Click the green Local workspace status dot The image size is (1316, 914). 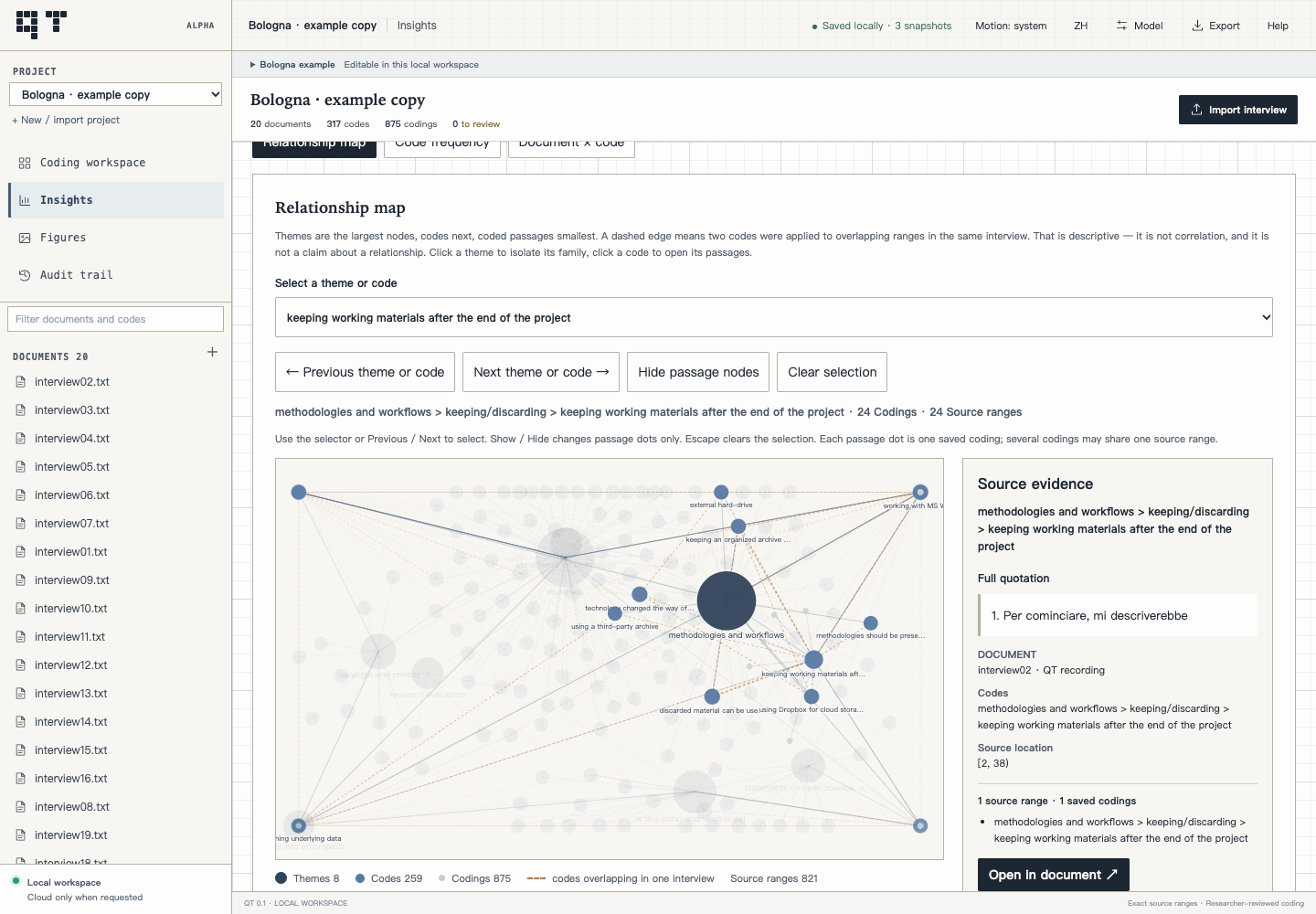[x=16, y=882]
